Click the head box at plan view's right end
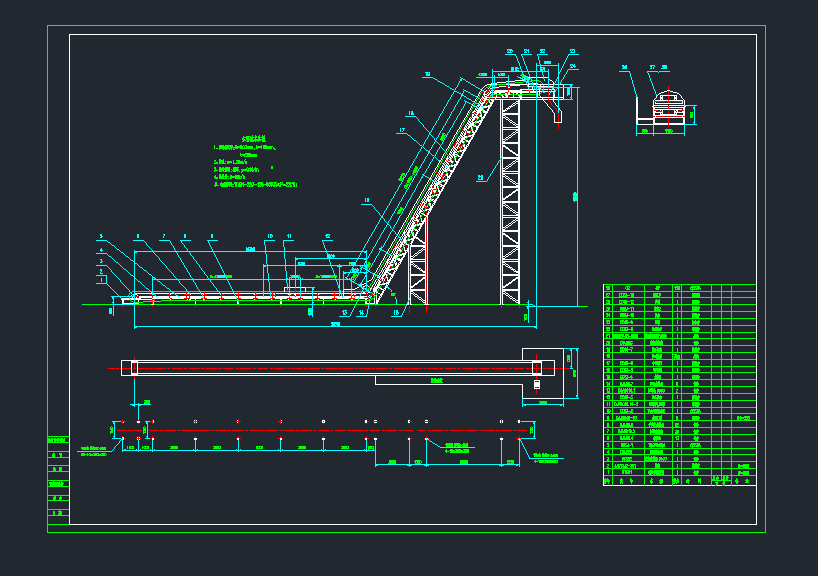Screen dimensions: 818x576 [537, 368]
